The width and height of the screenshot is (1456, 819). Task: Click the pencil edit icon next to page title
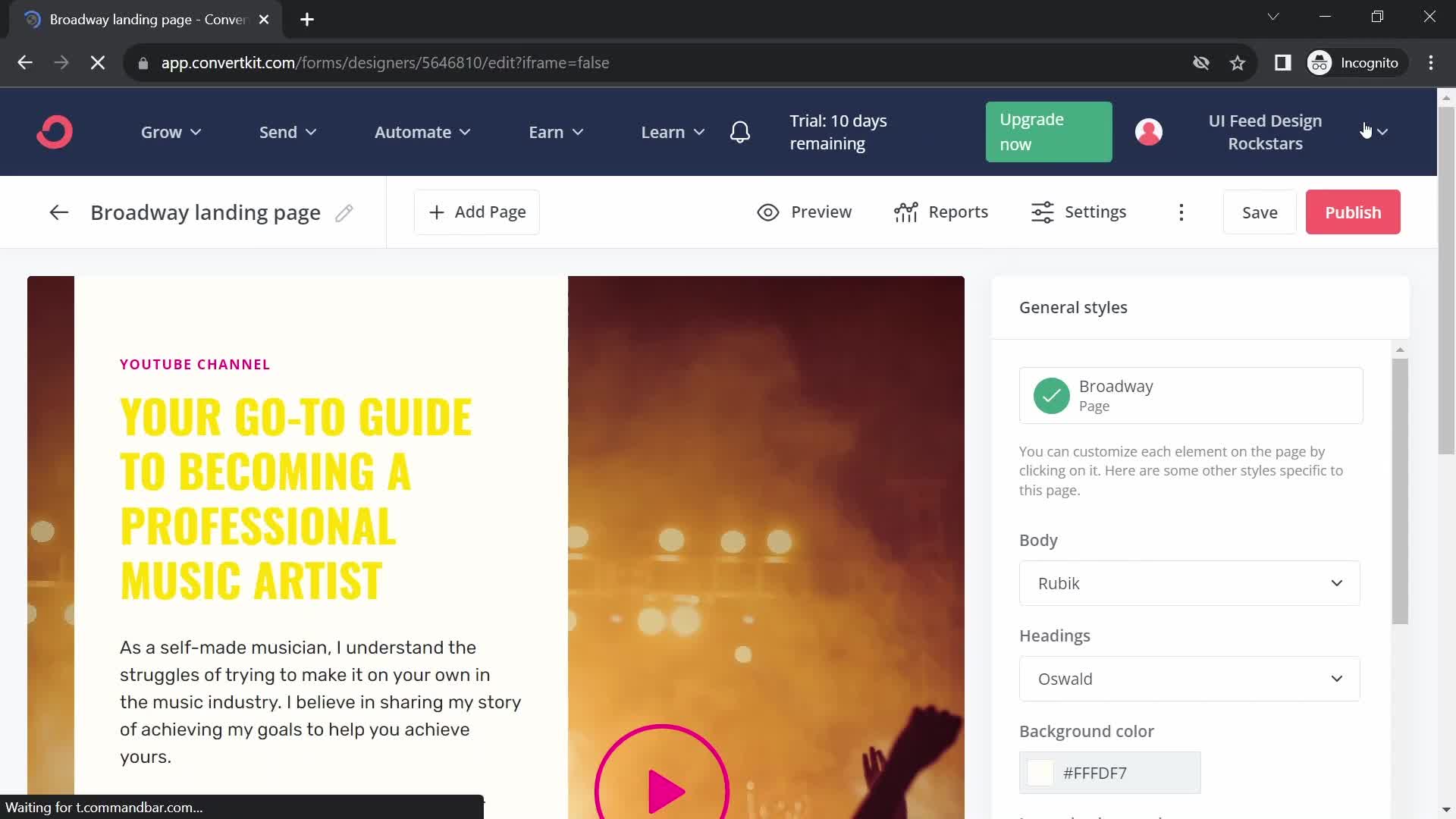click(x=344, y=212)
